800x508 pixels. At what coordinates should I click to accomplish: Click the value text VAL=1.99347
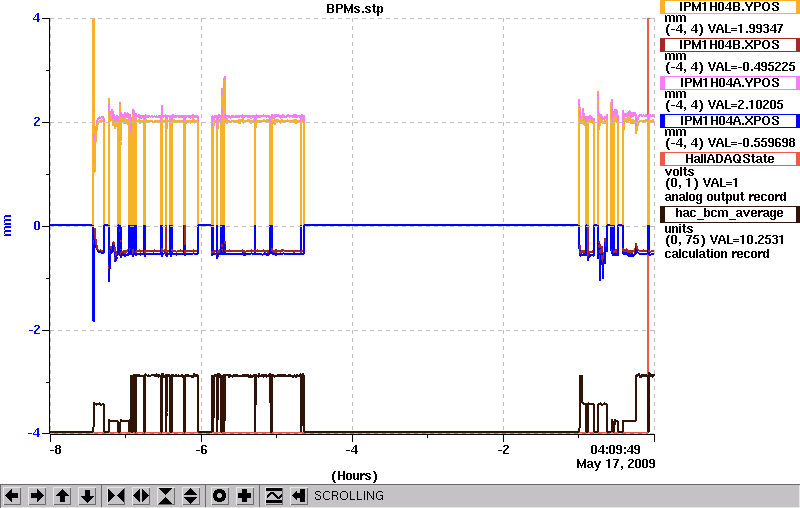coord(745,29)
